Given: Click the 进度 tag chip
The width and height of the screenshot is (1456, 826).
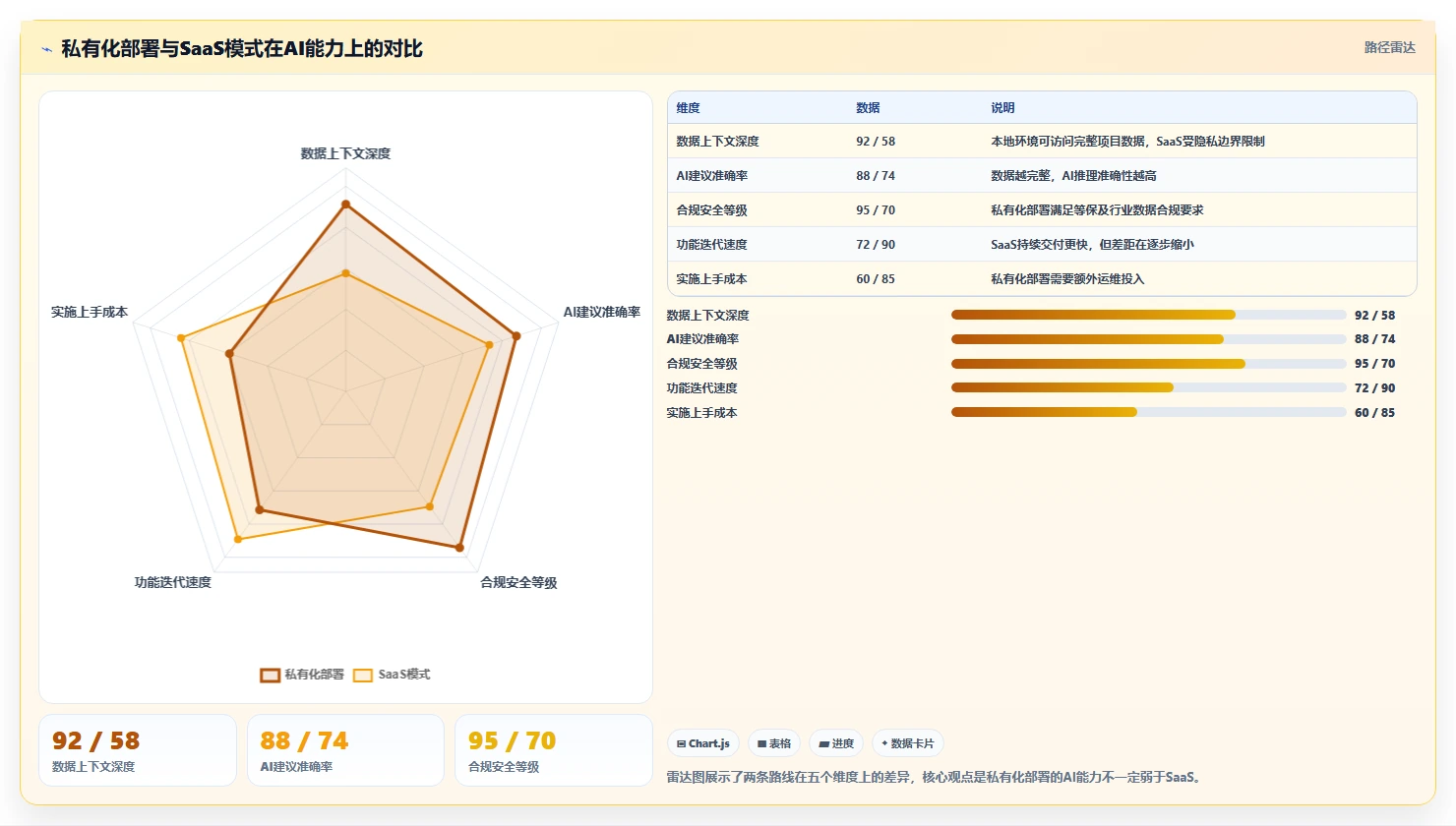Looking at the screenshot, I should (x=836, y=743).
